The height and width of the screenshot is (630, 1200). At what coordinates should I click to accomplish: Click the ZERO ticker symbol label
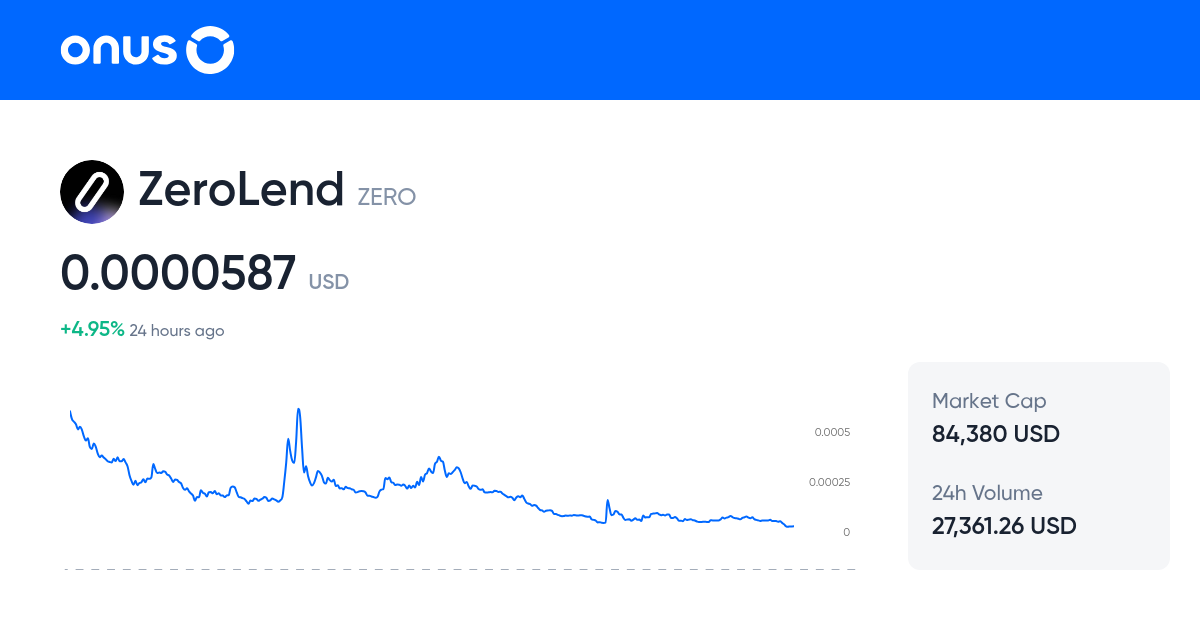point(387,197)
